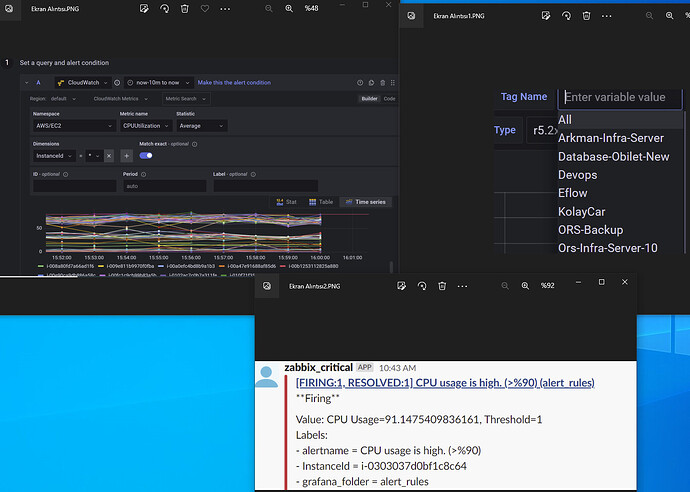Click the duplicate query icon in row A
This screenshot has height=492, width=690.
tap(371, 83)
